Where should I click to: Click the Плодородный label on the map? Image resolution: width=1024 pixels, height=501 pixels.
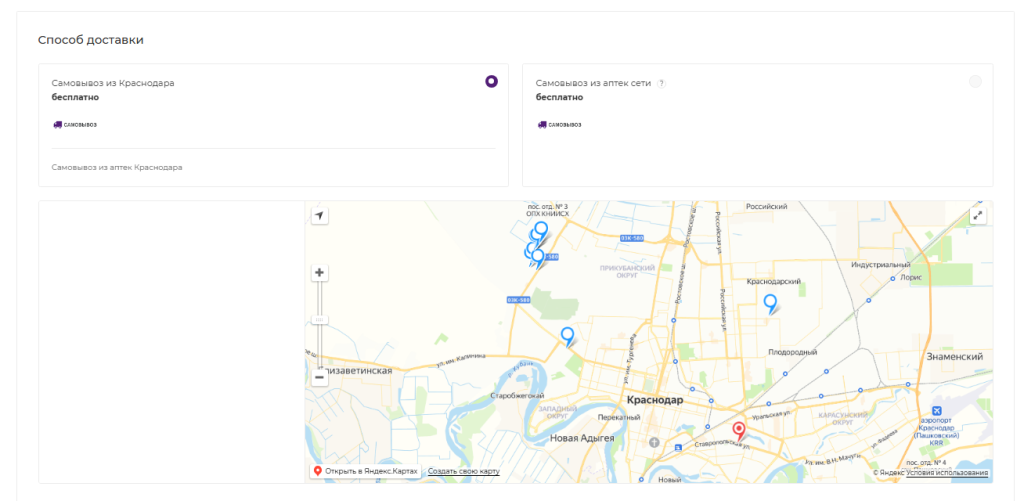[x=792, y=351]
